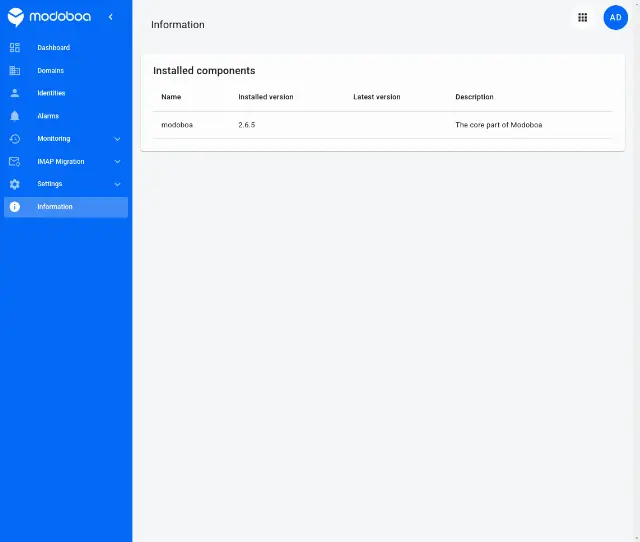The image size is (640, 542).
Task: Open the Domains menu item
Action: [x=66, y=71]
